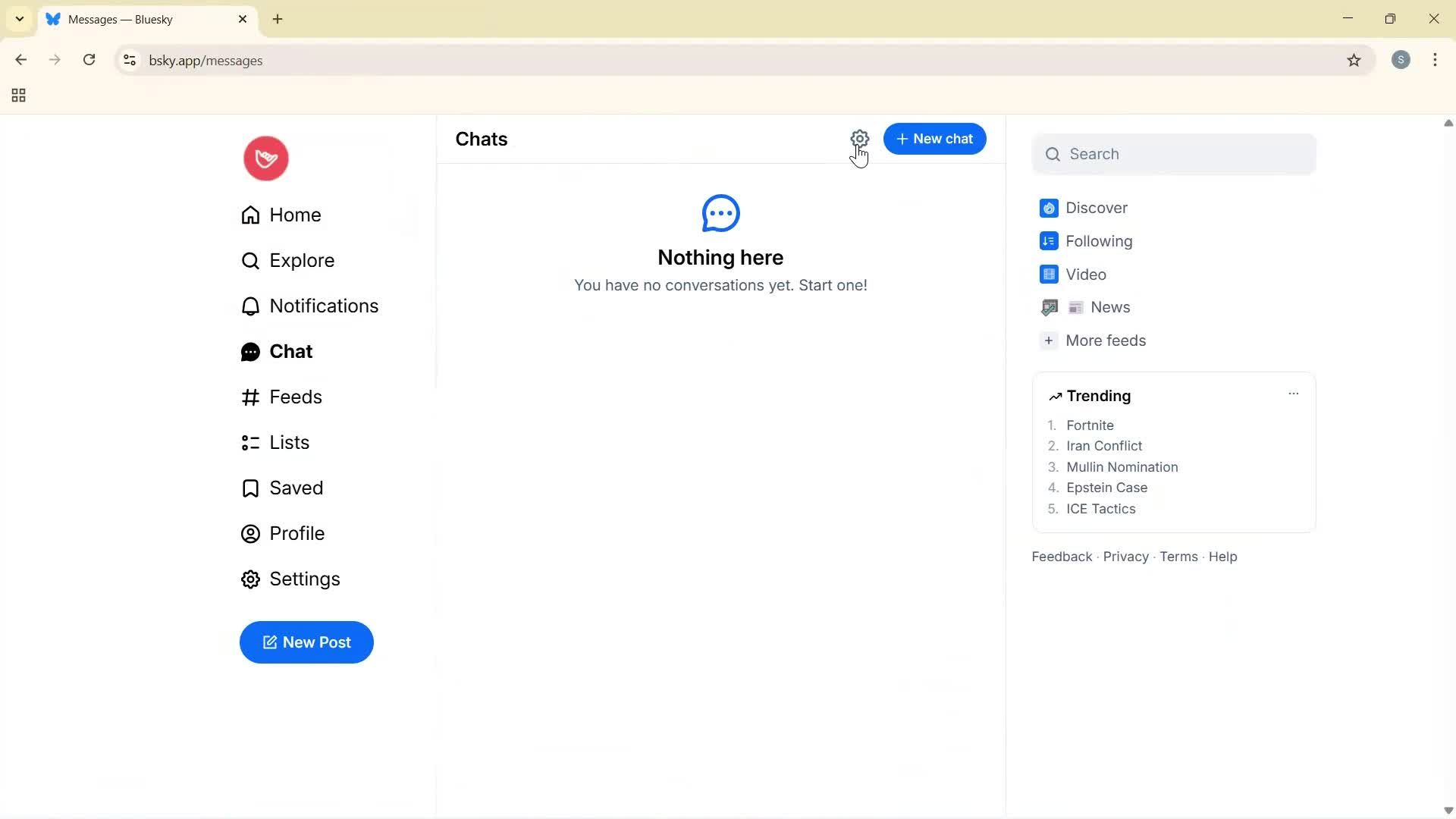The width and height of the screenshot is (1456, 819).
Task: Open the Home feed icon in sidebar
Action: coord(250,215)
